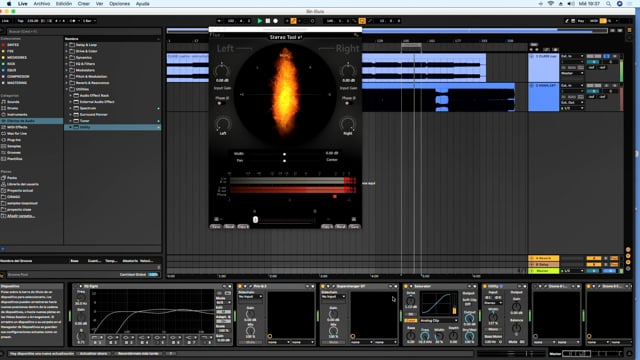Click the Left input gain knob in Stereo Tool
Image resolution: width=640 pixels, height=360 pixels.
point(222,71)
